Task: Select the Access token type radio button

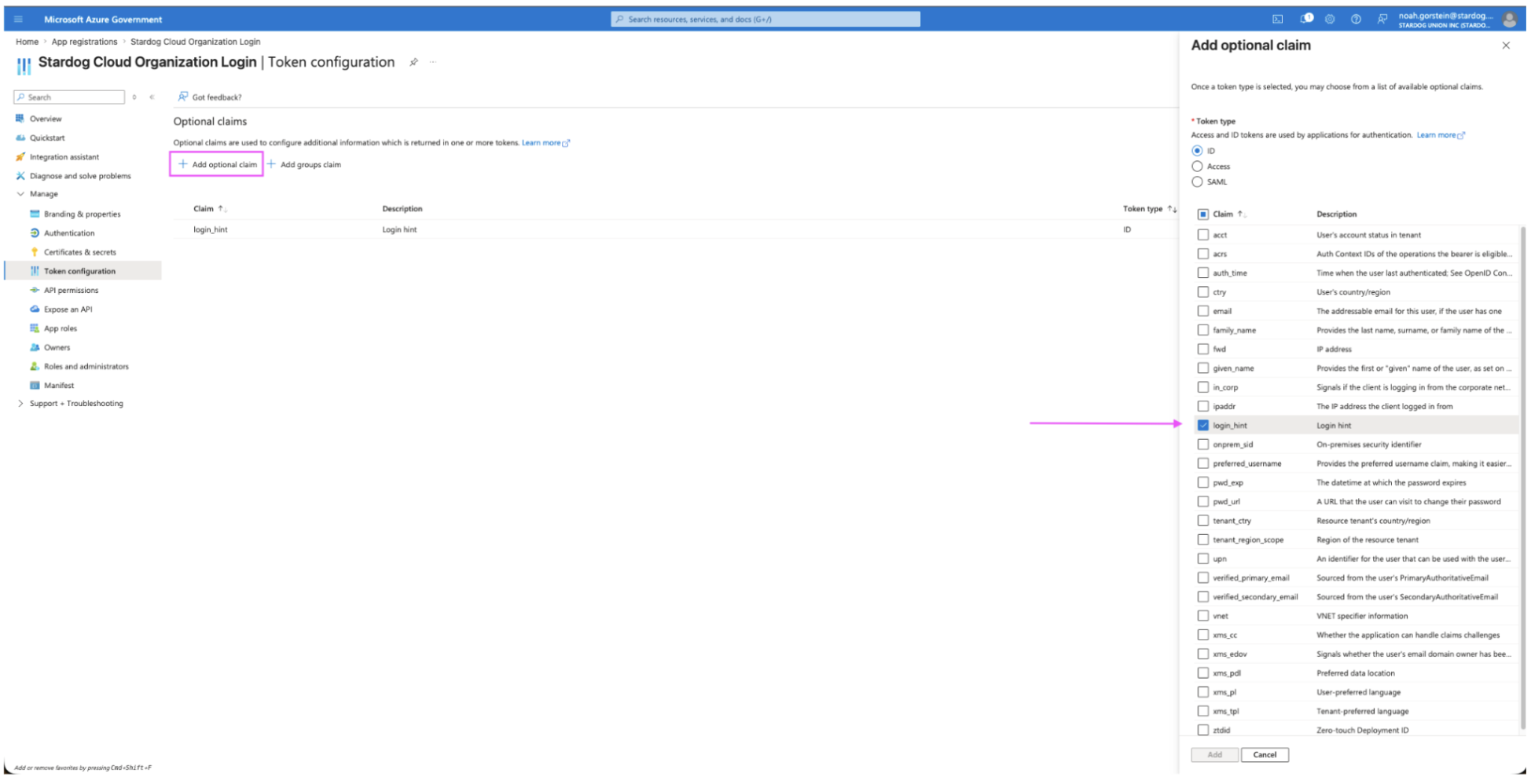Action: coord(1197,167)
